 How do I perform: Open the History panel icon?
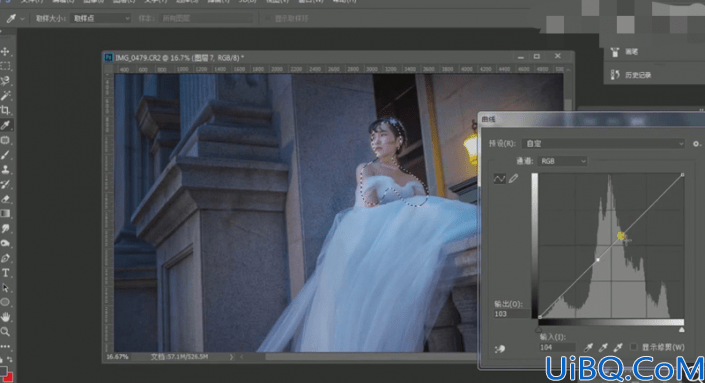tap(615, 75)
